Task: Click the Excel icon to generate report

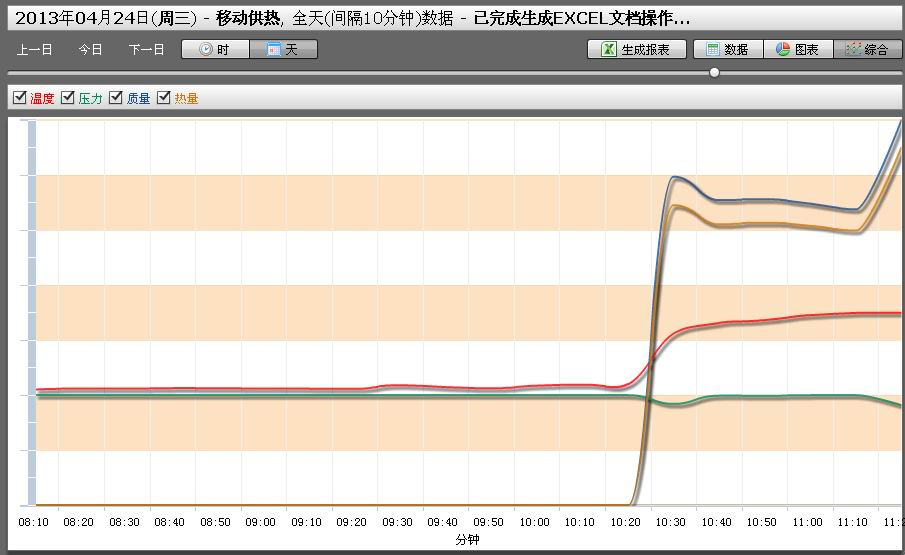Action: point(609,49)
